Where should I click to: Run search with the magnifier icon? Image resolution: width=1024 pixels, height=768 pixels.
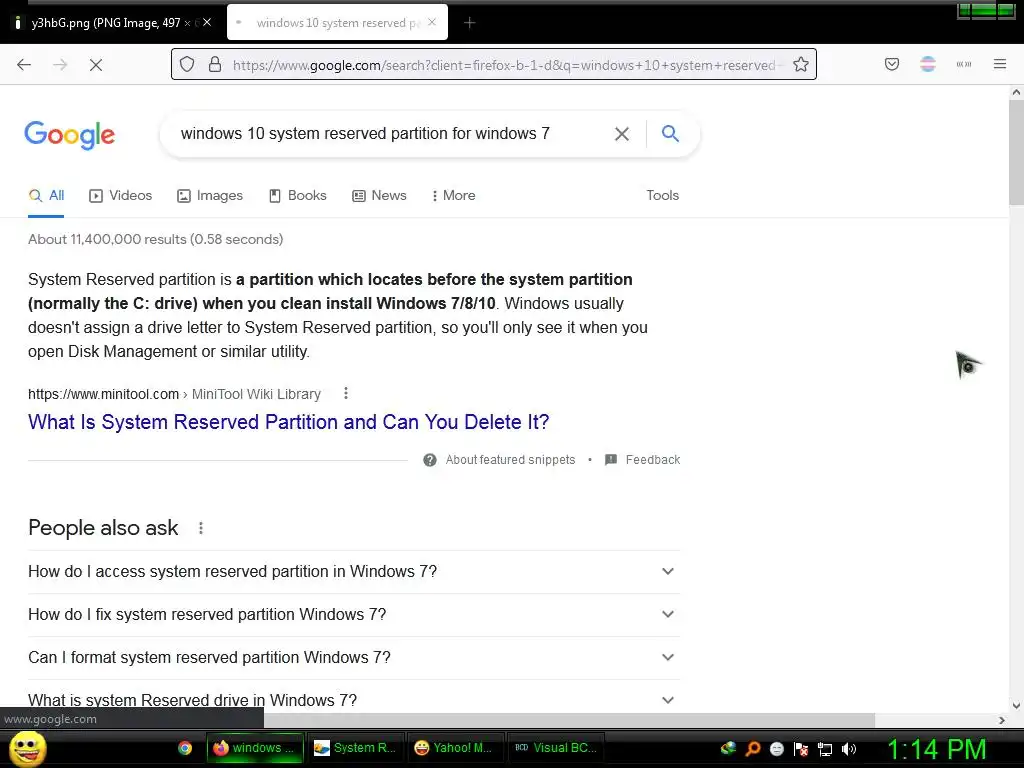coord(670,133)
